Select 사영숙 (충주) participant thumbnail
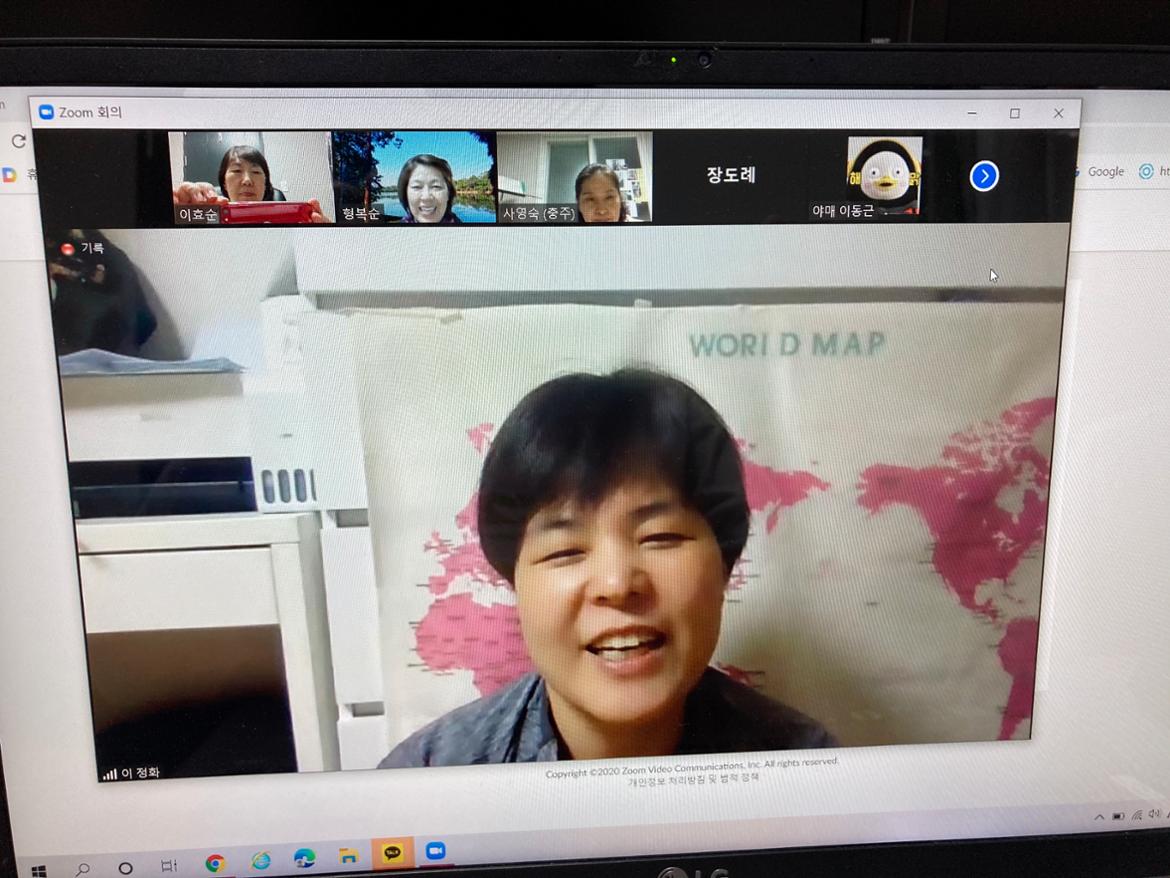The height and width of the screenshot is (878, 1170). coord(574,178)
